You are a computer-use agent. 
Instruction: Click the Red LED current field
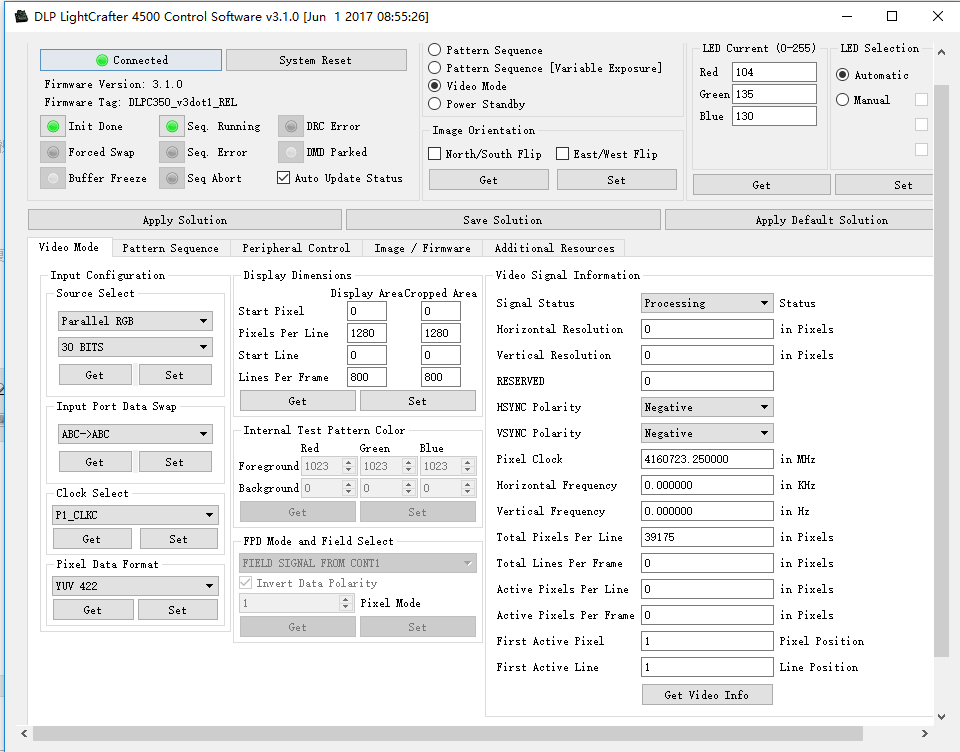coord(773,72)
